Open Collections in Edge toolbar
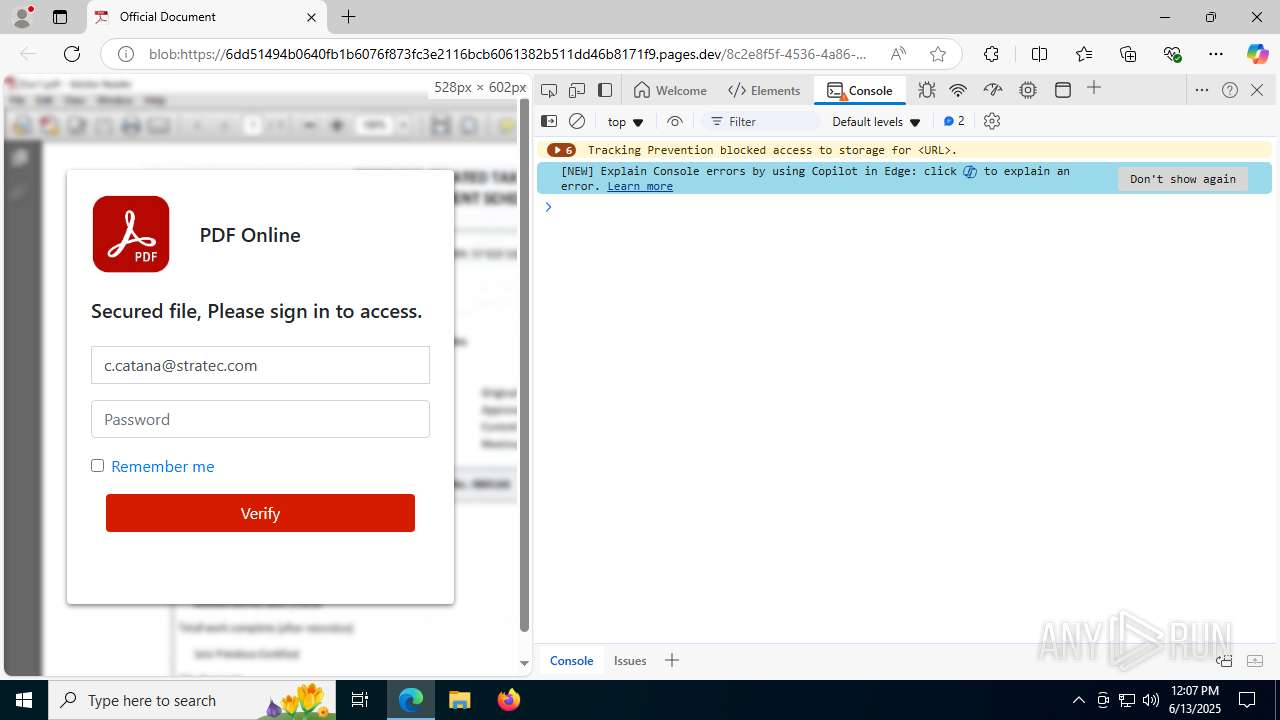 [x=1128, y=54]
